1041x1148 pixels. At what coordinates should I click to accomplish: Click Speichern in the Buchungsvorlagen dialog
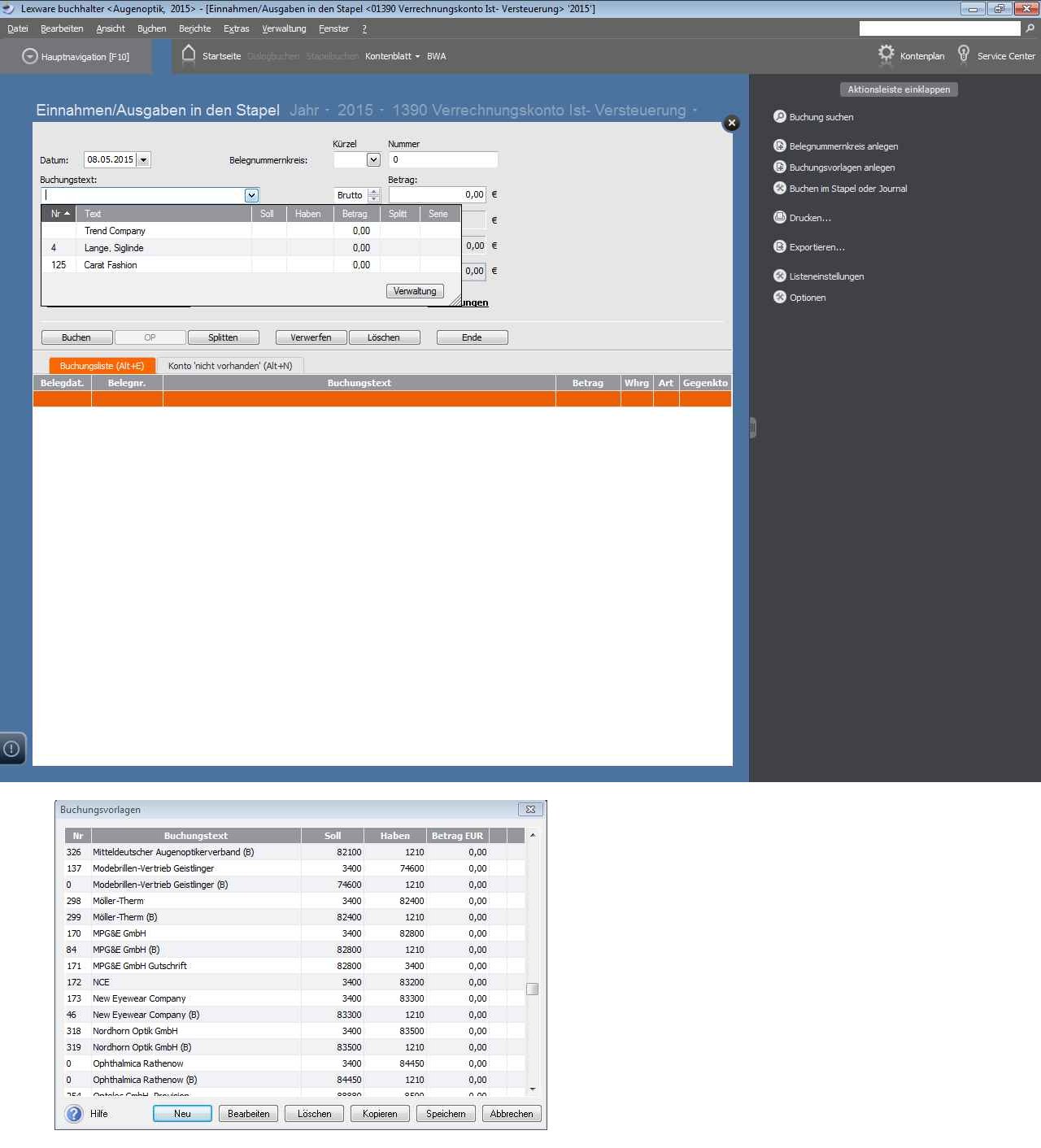(446, 1114)
